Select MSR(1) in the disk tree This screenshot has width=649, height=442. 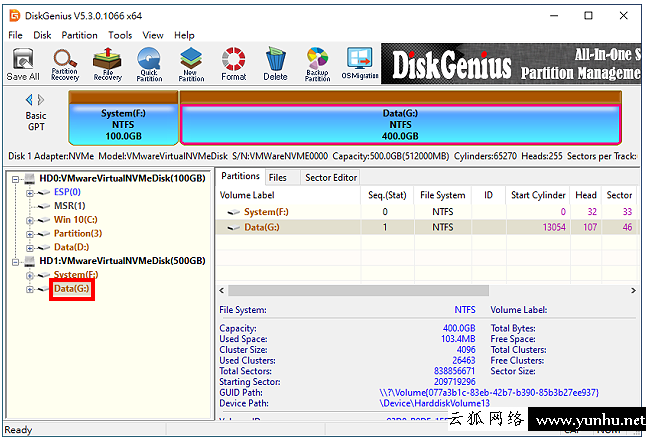[70, 206]
